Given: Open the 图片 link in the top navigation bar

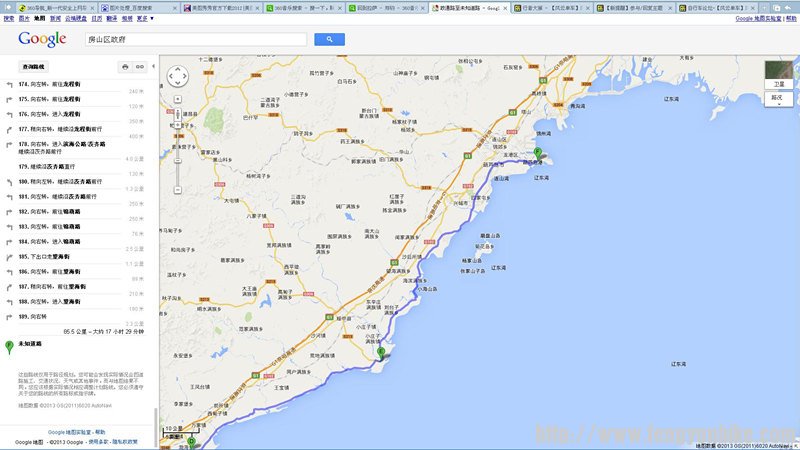Looking at the screenshot, I should pyautogui.click(x=24, y=18).
